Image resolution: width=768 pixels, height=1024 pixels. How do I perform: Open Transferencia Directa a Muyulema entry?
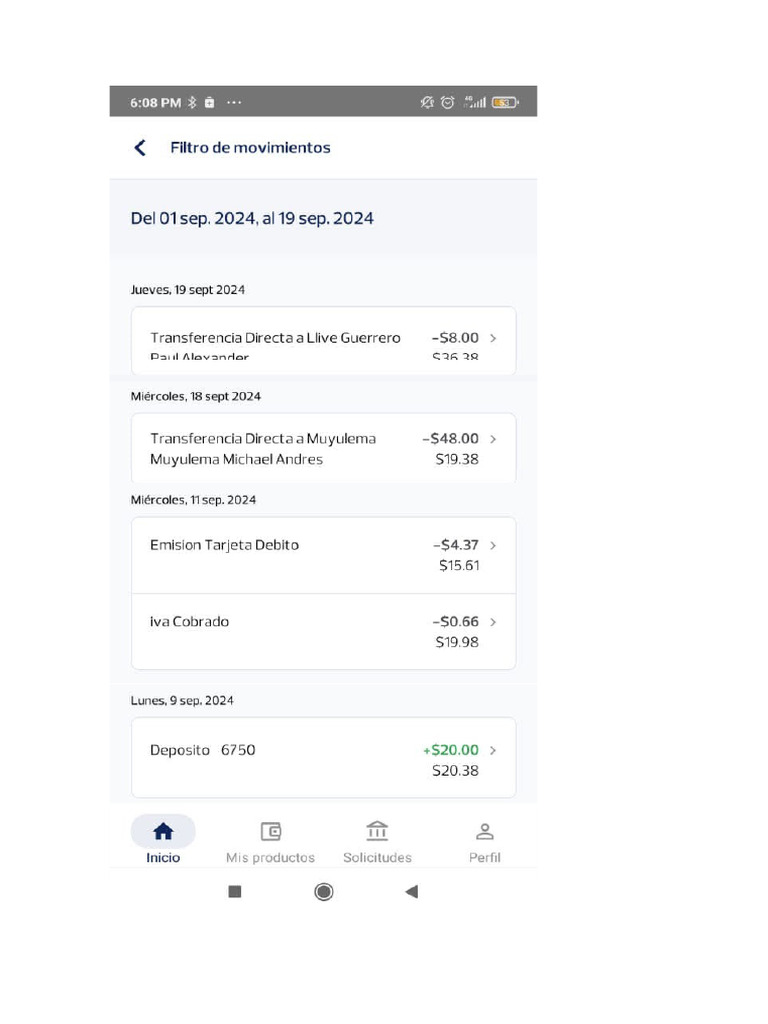pyautogui.click(x=263, y=449)
